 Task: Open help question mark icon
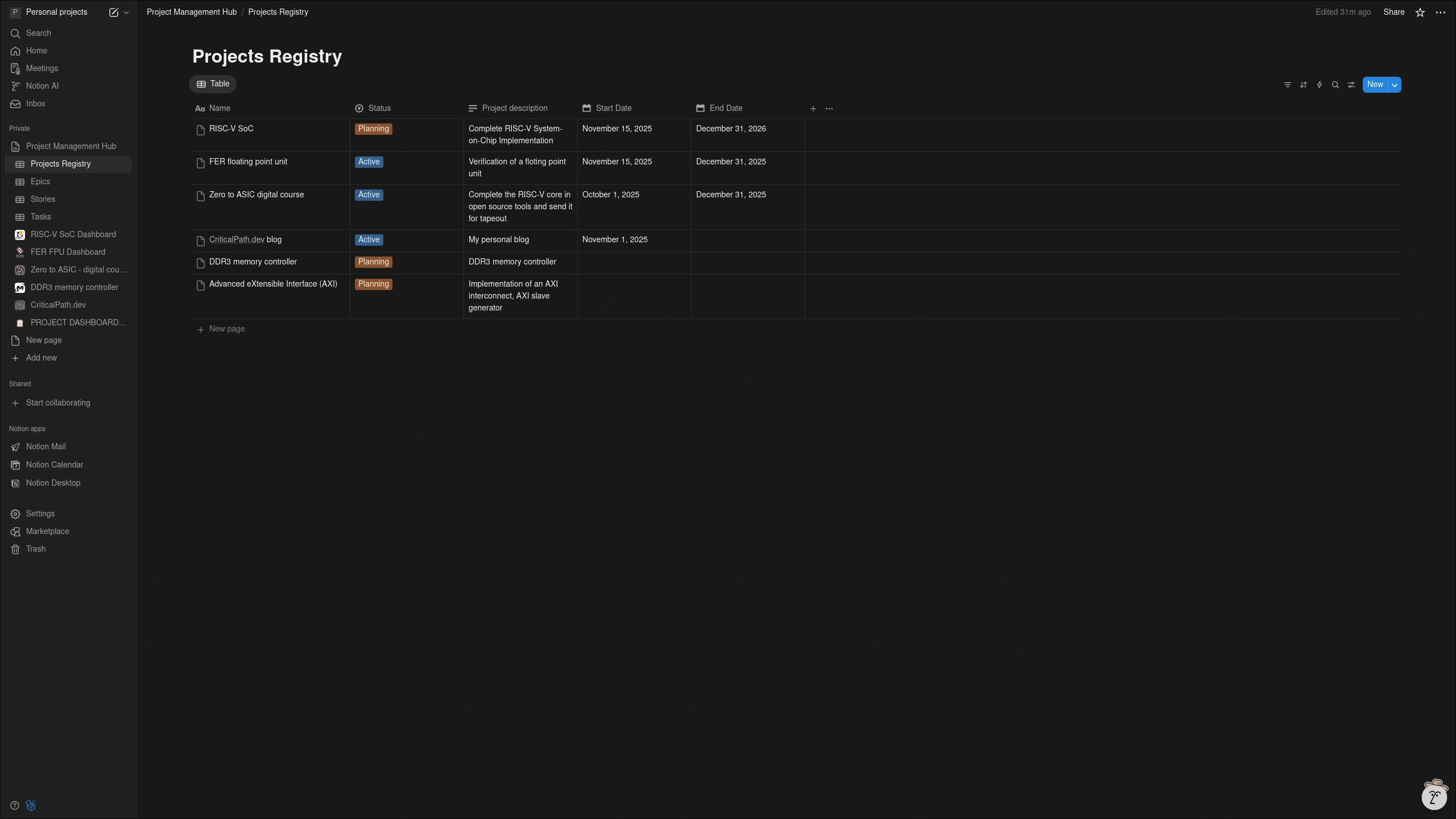click(15, 805)
